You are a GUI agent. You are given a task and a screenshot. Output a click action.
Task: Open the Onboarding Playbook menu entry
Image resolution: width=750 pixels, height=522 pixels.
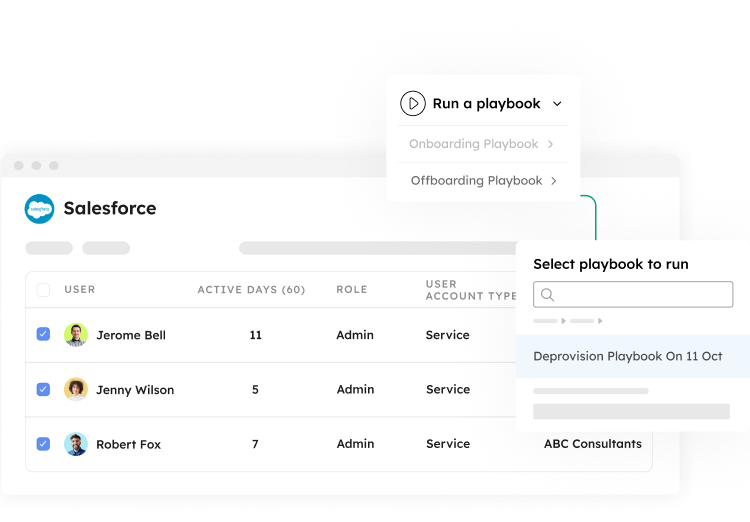click(x=483, y=144)
